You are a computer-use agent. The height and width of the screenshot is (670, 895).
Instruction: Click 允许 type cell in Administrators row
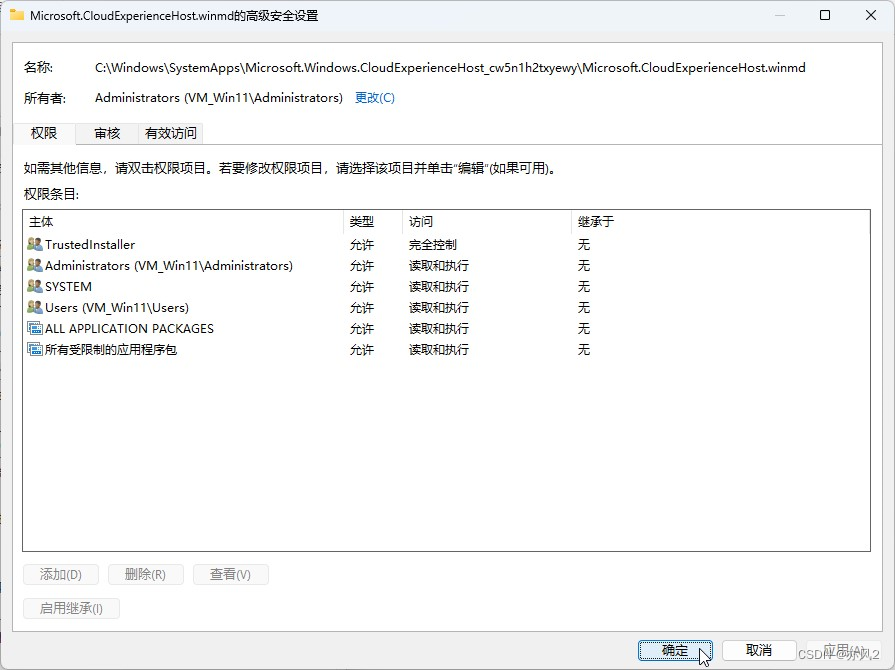[x=362, y=266]
